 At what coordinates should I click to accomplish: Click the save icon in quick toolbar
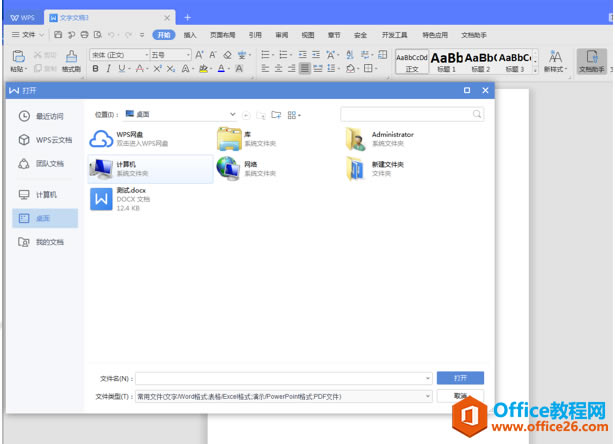click(x=58, y=35)
